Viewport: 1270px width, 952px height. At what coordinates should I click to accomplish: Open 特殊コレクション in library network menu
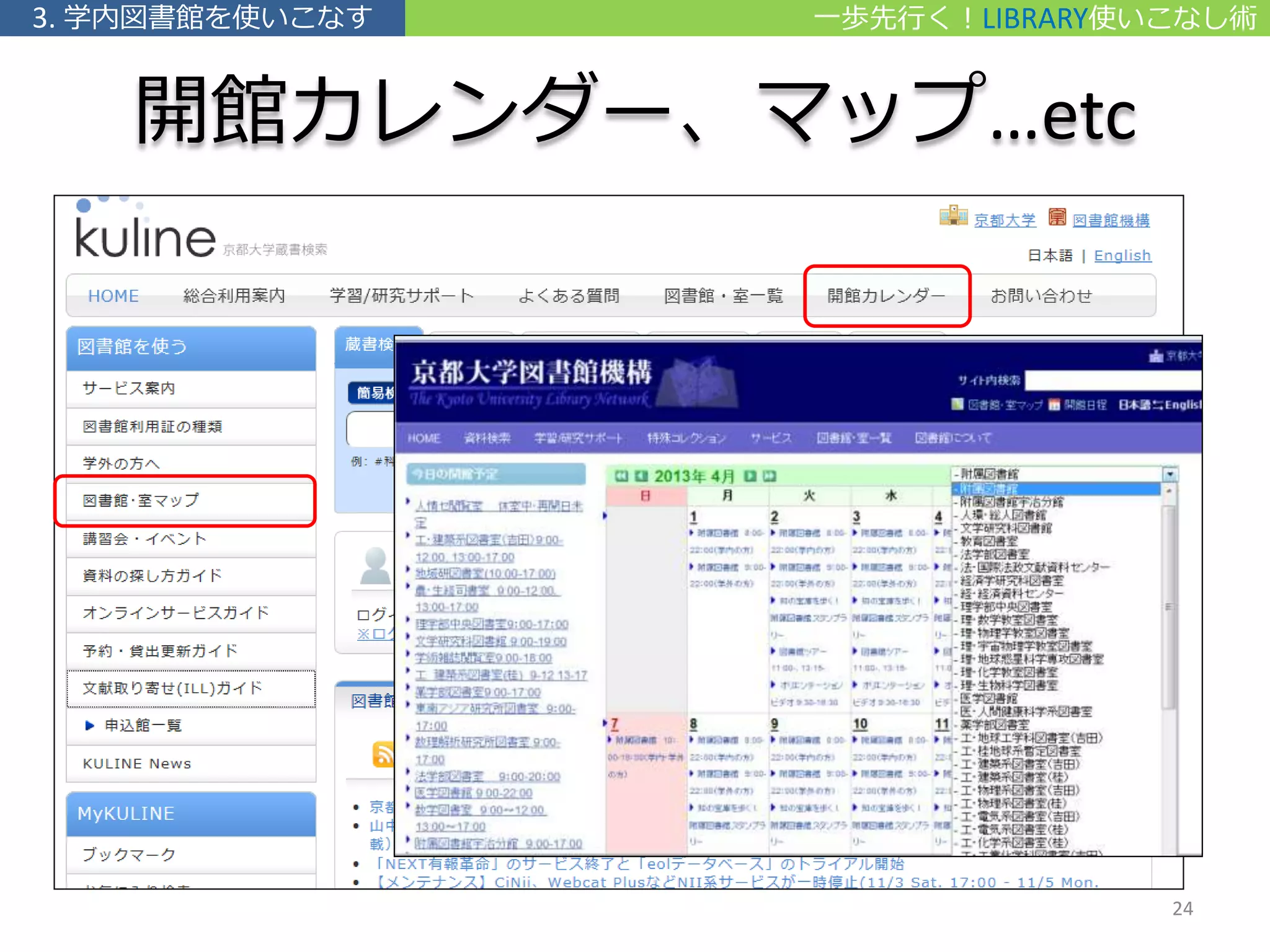coord(686,438)
